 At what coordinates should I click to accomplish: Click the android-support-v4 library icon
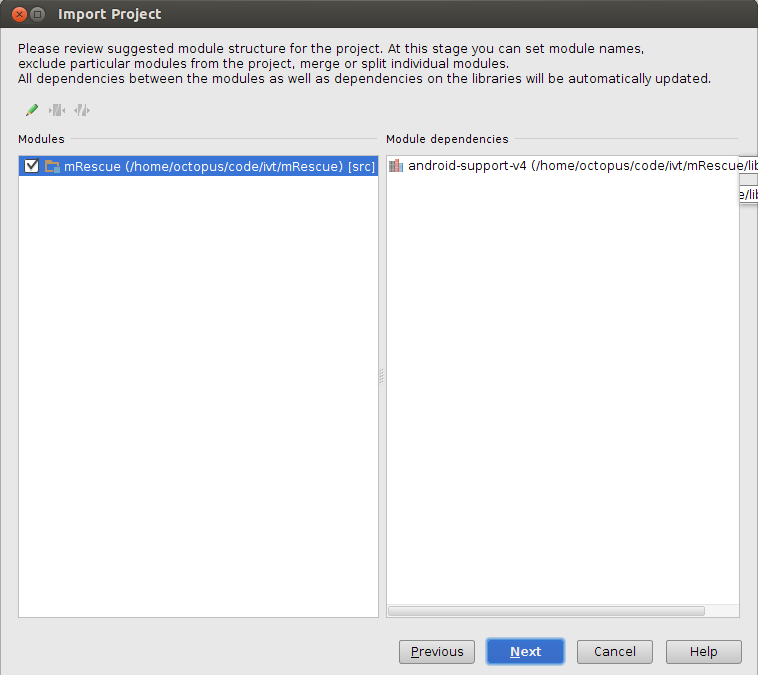(x=396, y=166)
